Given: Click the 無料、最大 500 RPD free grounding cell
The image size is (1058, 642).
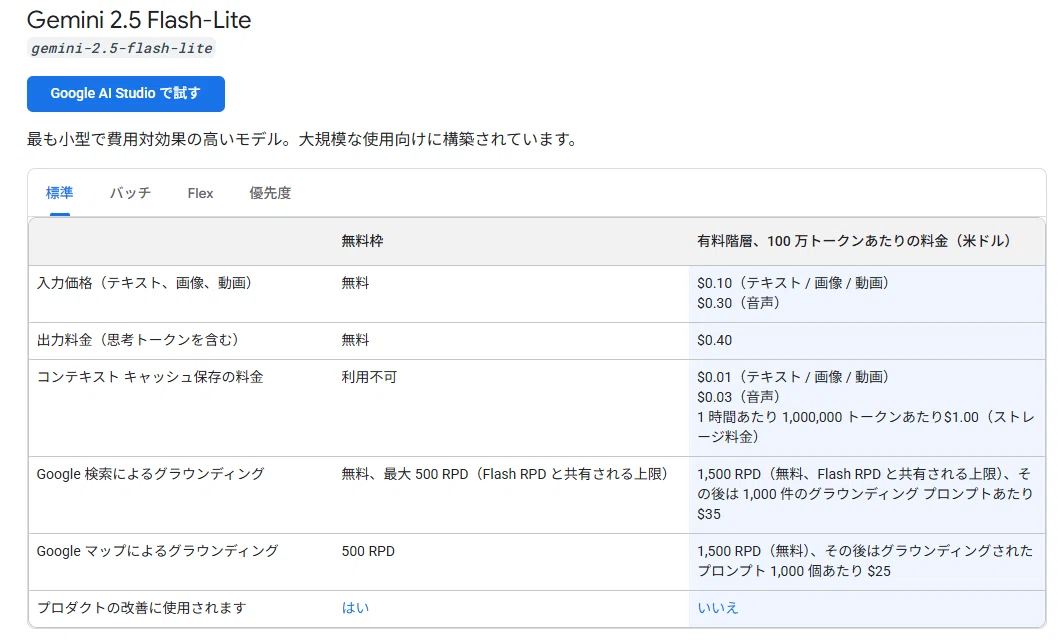Looking at the screenshot, I should [x=505, y=474].
